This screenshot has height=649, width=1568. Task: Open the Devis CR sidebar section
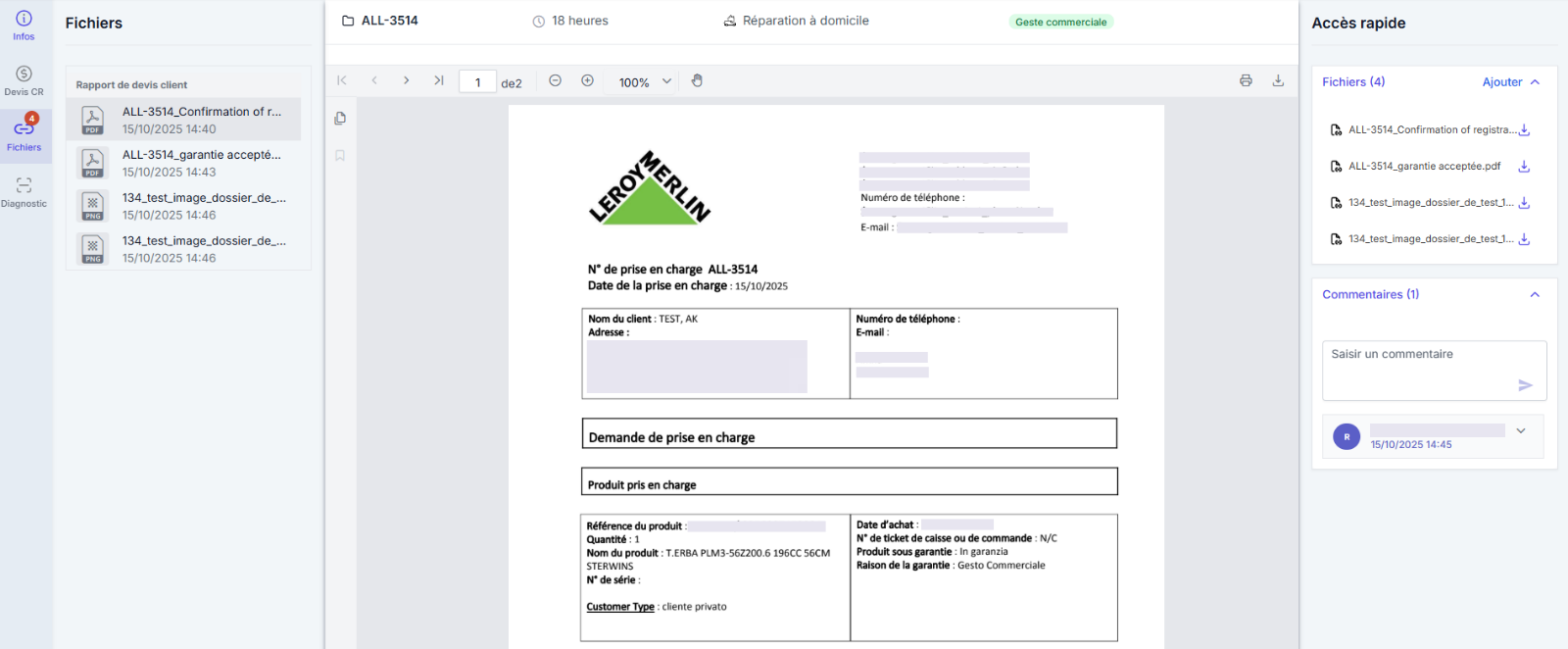[24, 80]
